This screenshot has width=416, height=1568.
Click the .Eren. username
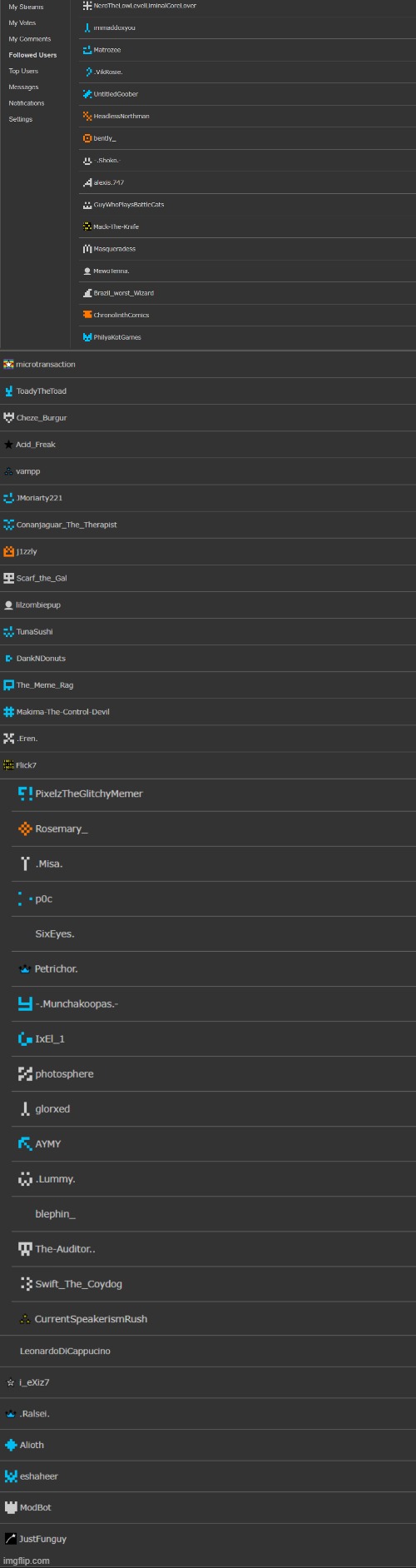(x=27, y=738)
